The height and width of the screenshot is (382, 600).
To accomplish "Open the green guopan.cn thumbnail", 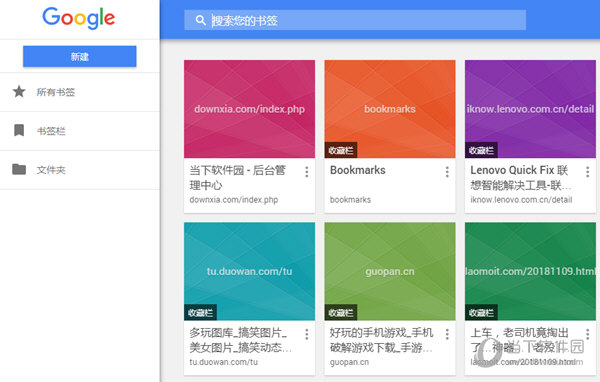I will 390,271.
